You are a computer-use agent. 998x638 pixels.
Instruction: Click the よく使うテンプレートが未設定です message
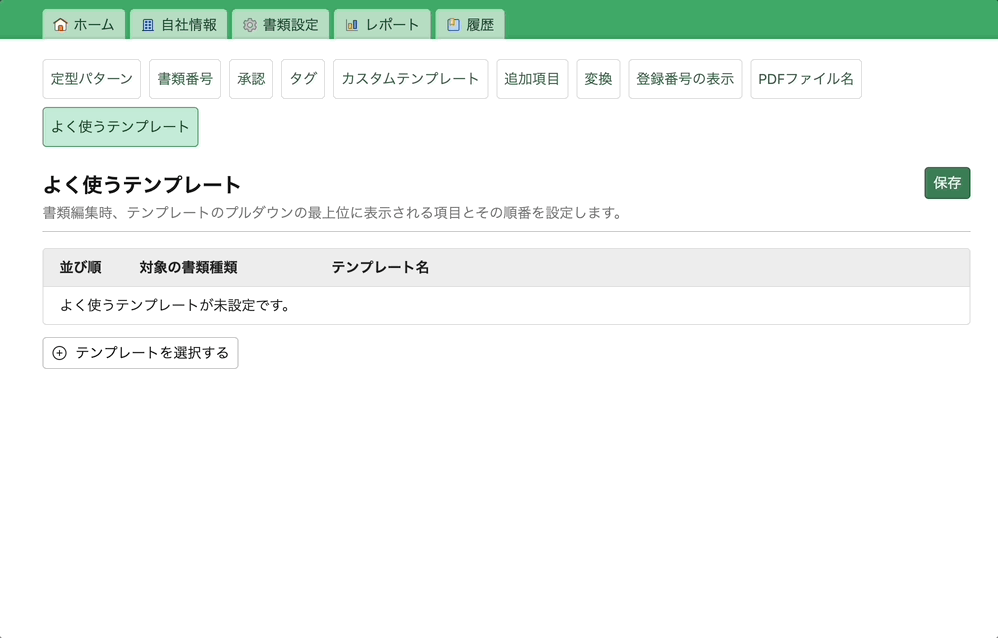pyautogui.click(x=176, y=306)
